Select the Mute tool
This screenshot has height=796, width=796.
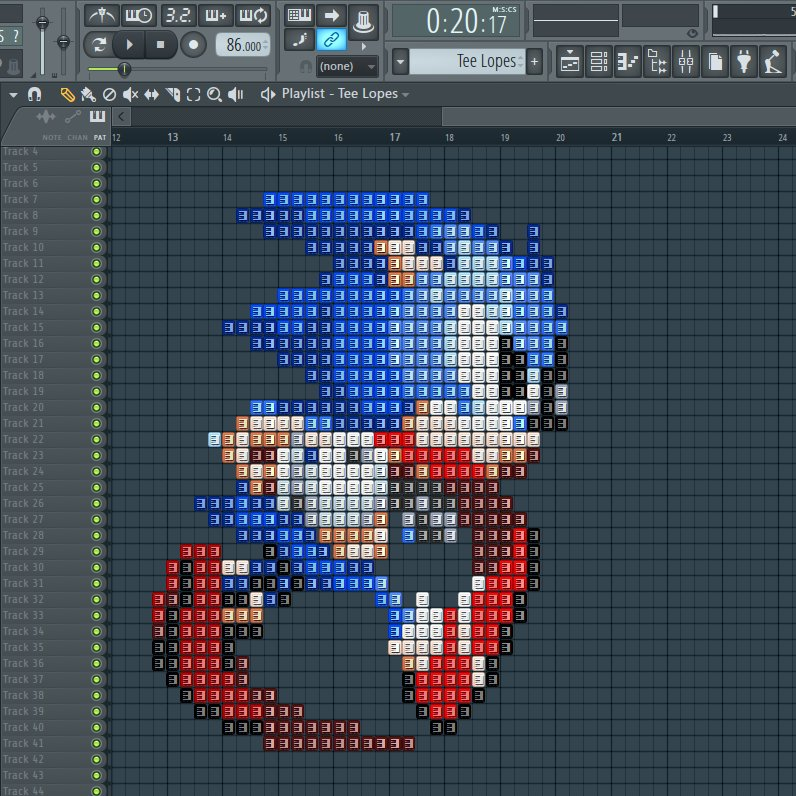coord(130,94)
